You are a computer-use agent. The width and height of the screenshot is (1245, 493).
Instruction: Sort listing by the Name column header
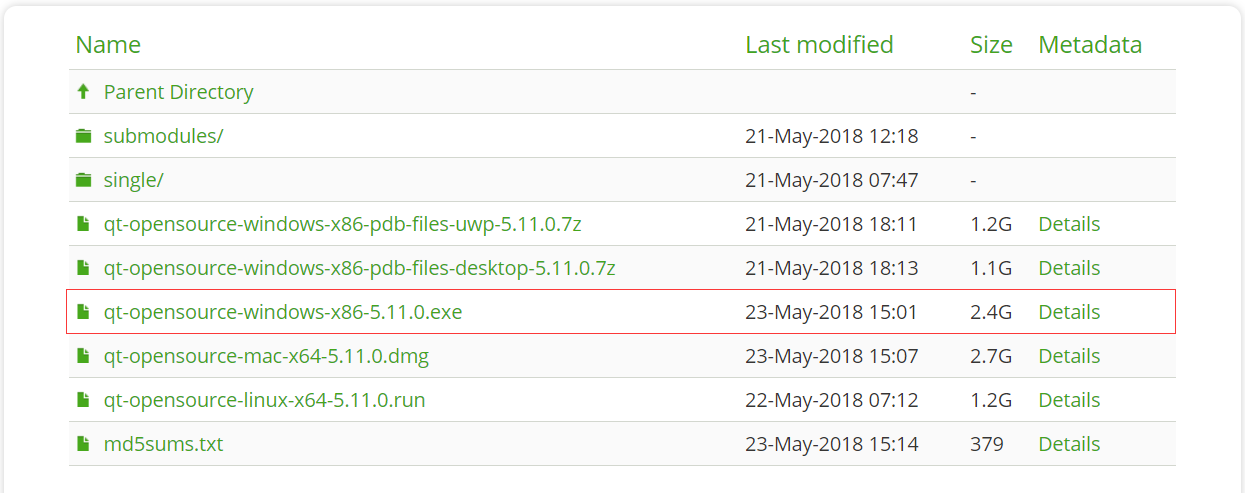(x=108, y=45)
